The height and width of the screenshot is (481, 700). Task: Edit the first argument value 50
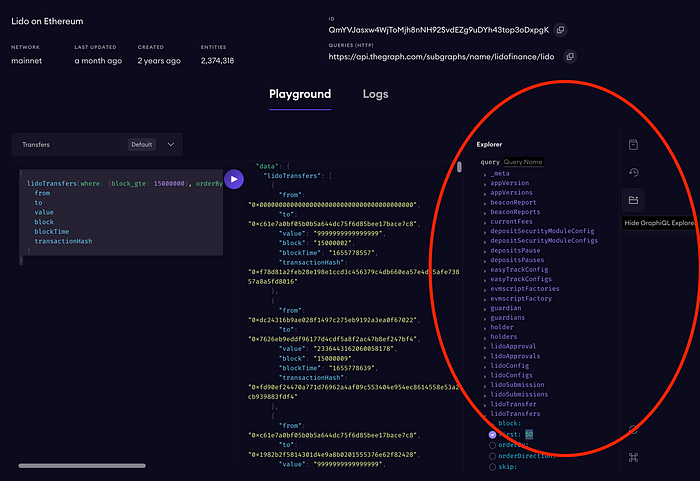click(529, 434)
